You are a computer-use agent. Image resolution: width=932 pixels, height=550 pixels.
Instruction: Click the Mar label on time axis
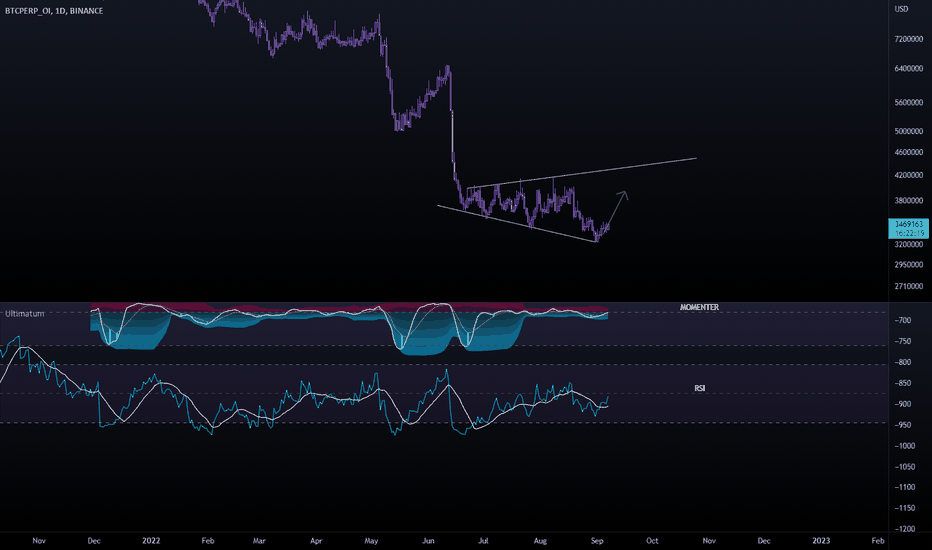coord(259,540)
